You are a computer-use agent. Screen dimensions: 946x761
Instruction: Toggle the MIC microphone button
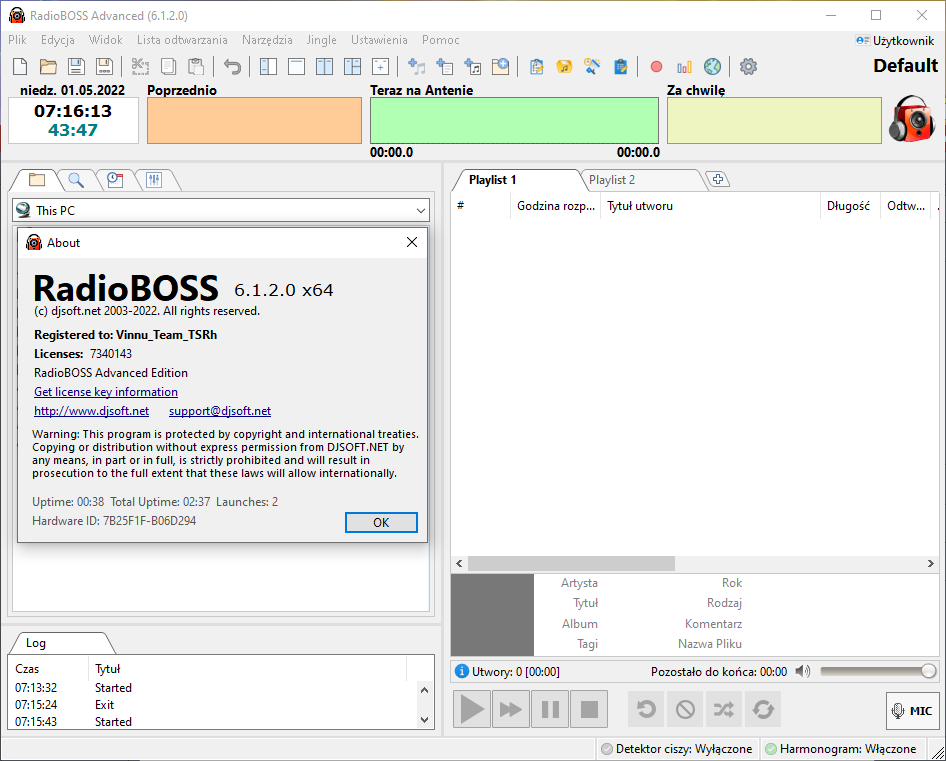point(913,711)
